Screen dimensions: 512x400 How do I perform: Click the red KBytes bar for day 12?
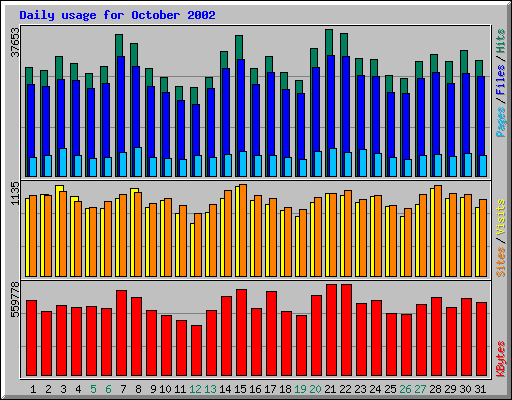(x=197, y=351)
